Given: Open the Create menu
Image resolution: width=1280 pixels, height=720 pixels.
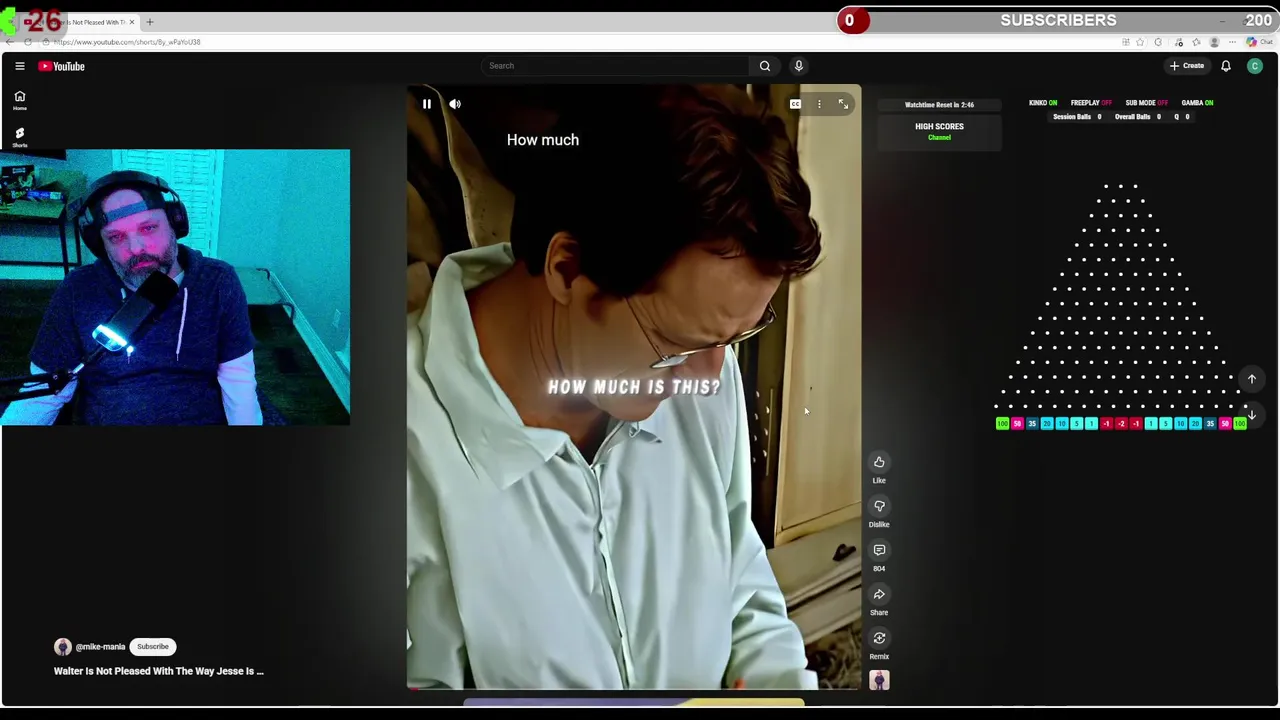Looking at the screenshot, I should (1187, 66).
